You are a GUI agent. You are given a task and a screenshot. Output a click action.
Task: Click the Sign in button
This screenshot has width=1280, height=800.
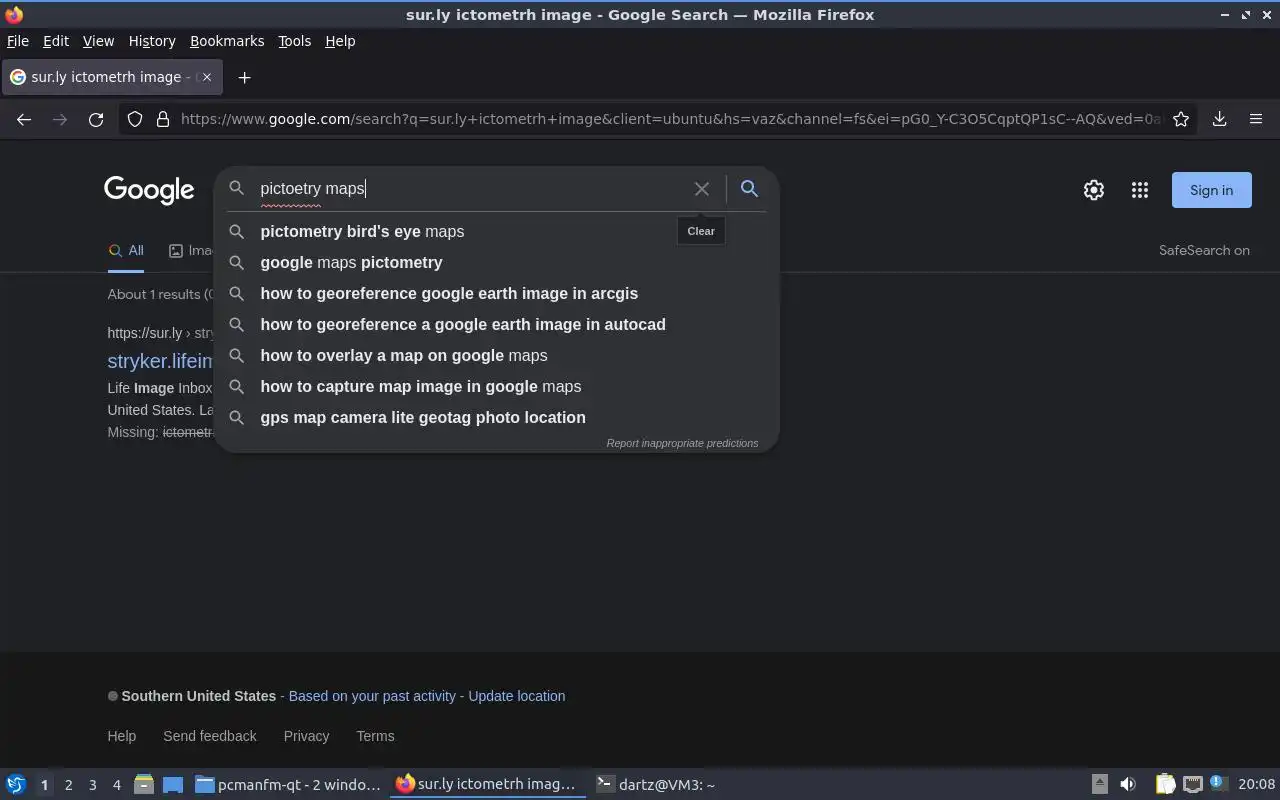pos(1211,190)
